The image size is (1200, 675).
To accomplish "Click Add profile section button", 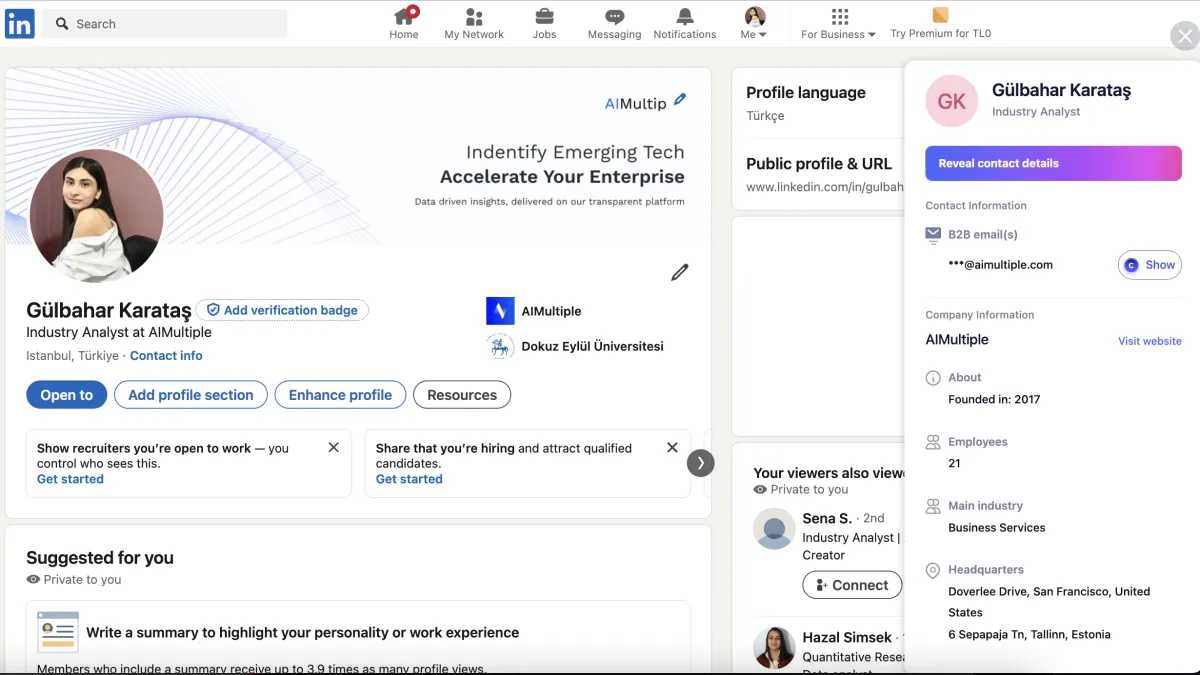I will (x=191, y=395).
